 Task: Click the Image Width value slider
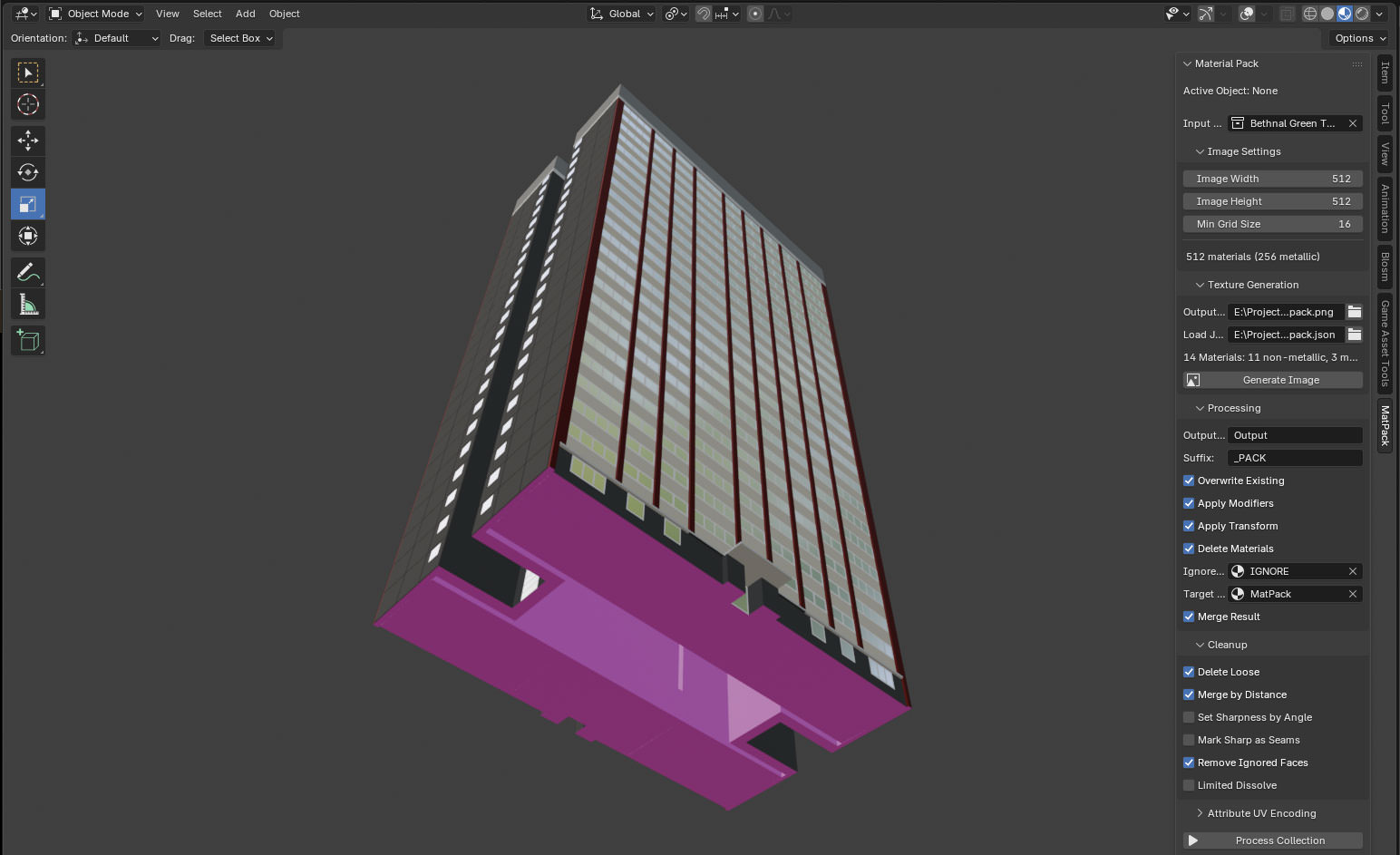[1272, 179]
